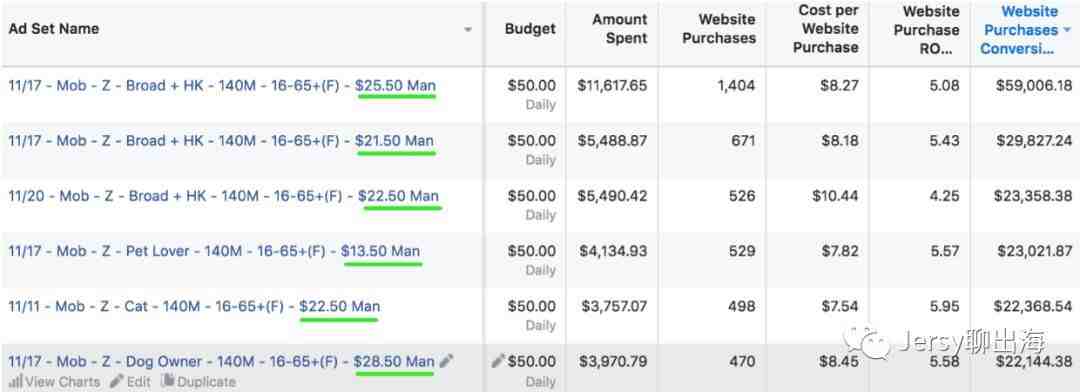Click Edit under the Dog Owner ad set
The image size is (1080, 392).
[x=130, y=382]
